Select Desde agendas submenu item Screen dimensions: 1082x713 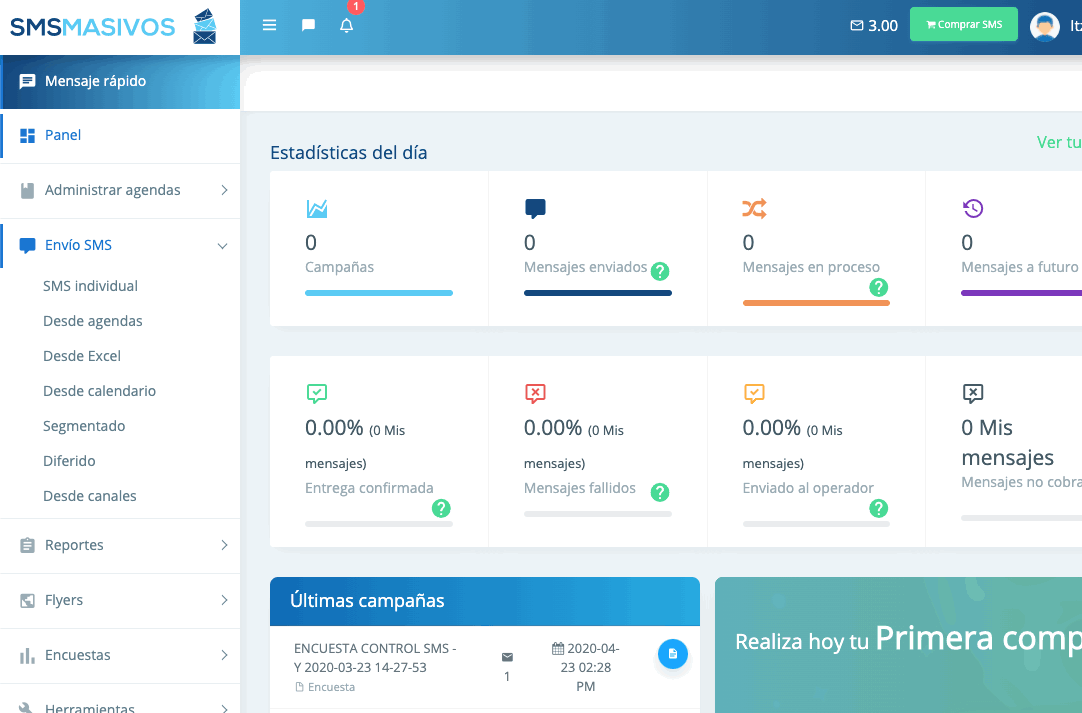92,321
